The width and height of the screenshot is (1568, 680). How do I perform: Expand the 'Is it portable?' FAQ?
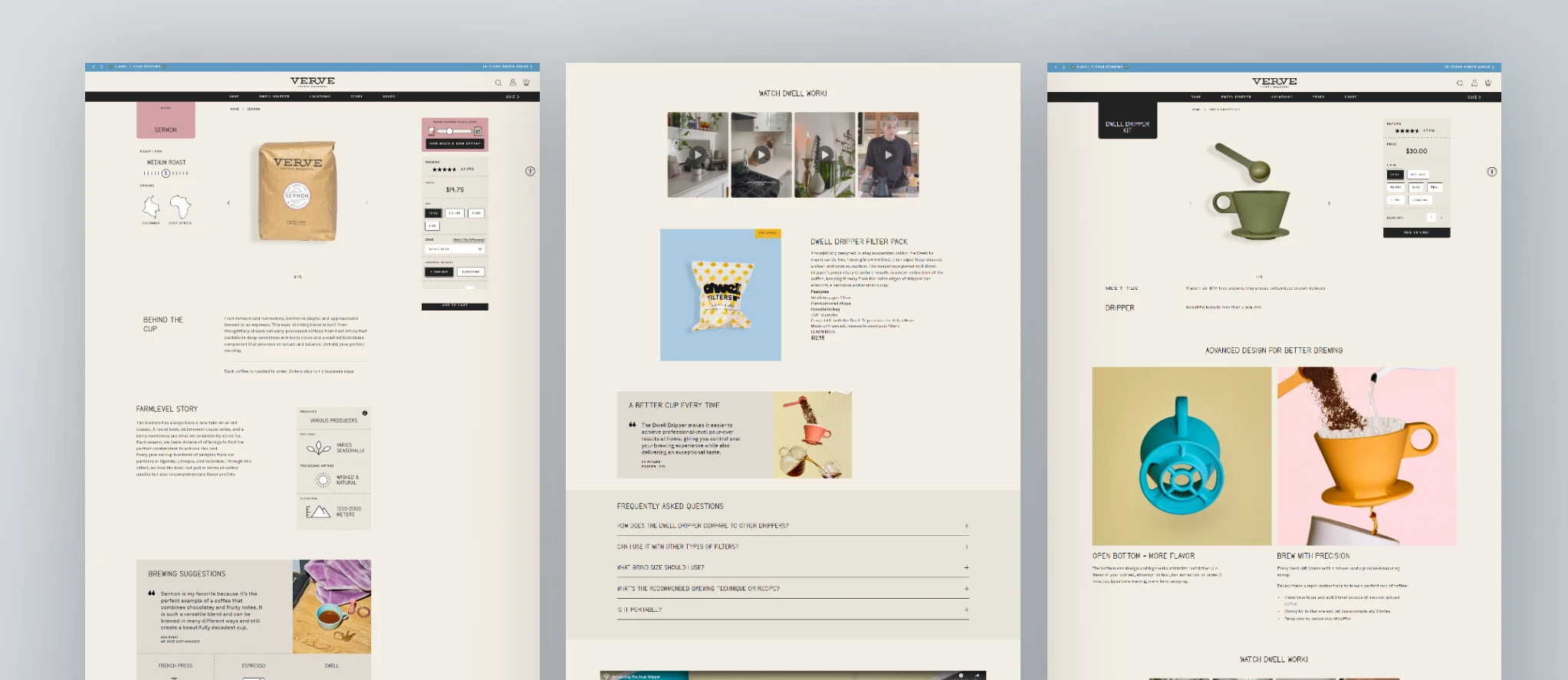(793, 609)
